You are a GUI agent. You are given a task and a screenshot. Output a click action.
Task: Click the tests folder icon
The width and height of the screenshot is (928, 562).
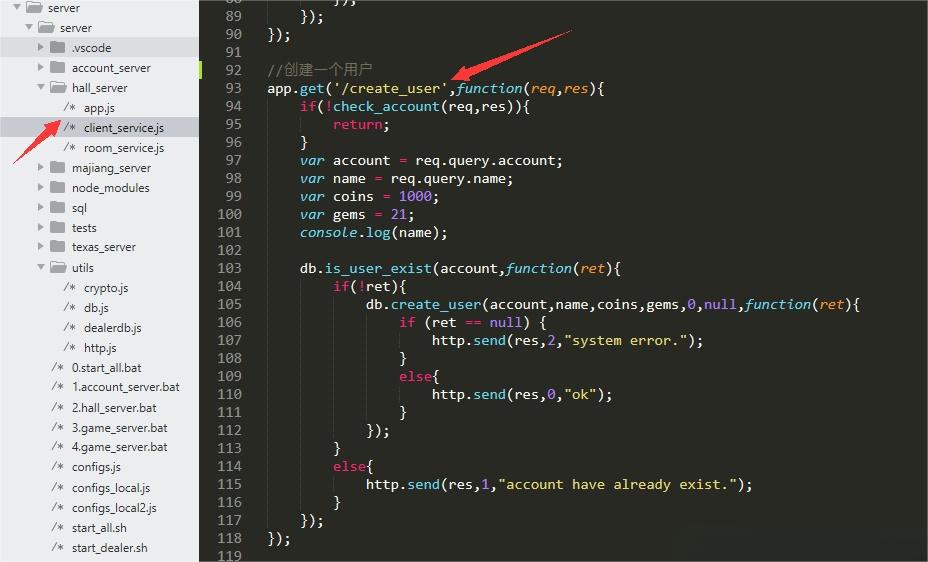[57, 227]
